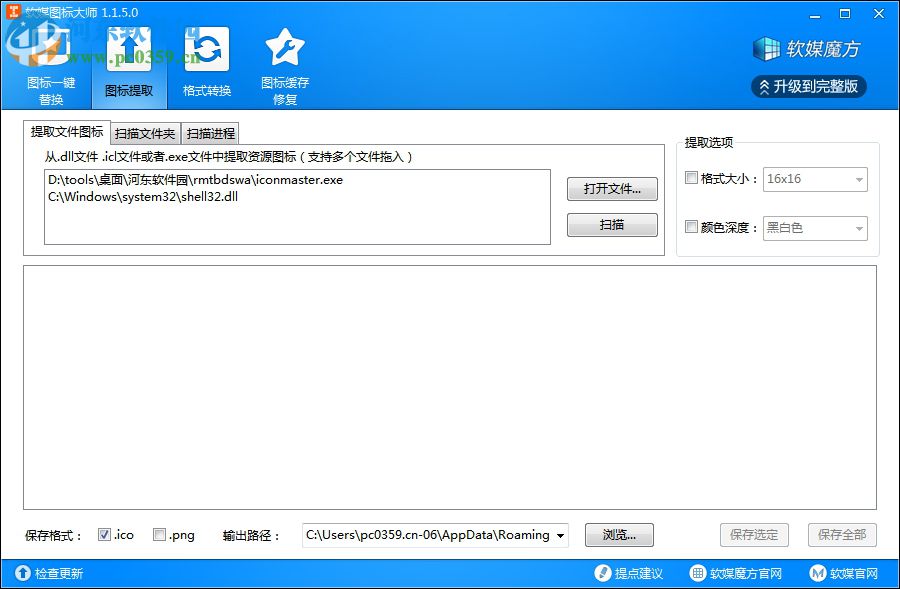Click the 检查更新 icon in status bar
The image size is (900, 589).
pos(22,573)
